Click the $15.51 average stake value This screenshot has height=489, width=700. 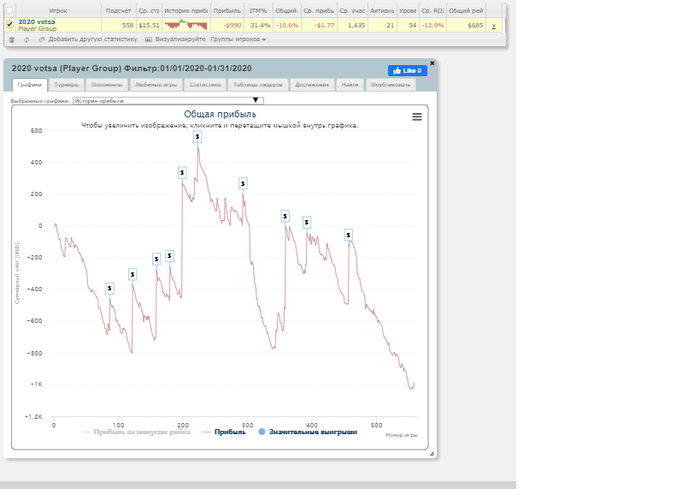[x=149, y=25]
